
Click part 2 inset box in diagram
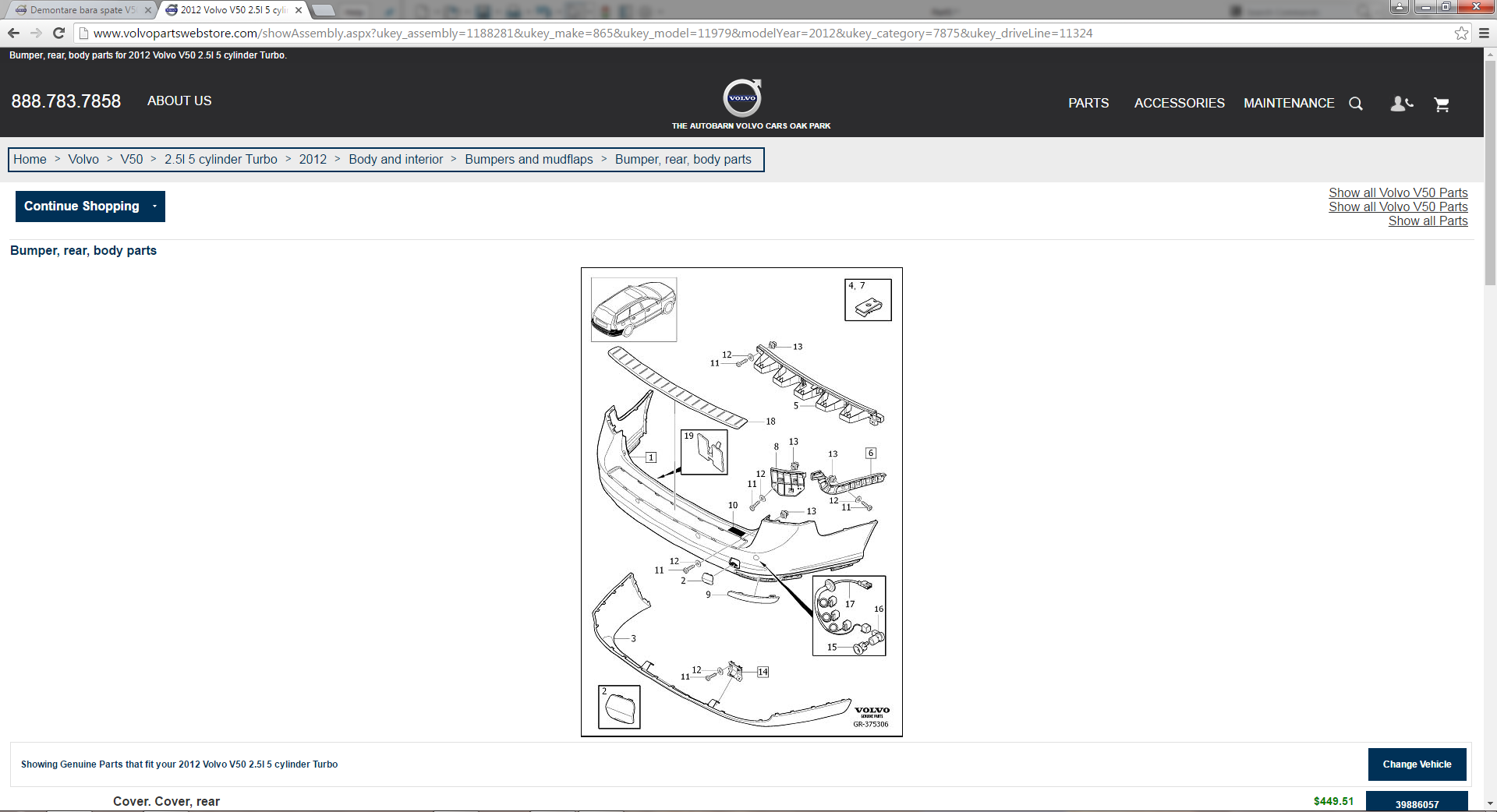[619, 707]
